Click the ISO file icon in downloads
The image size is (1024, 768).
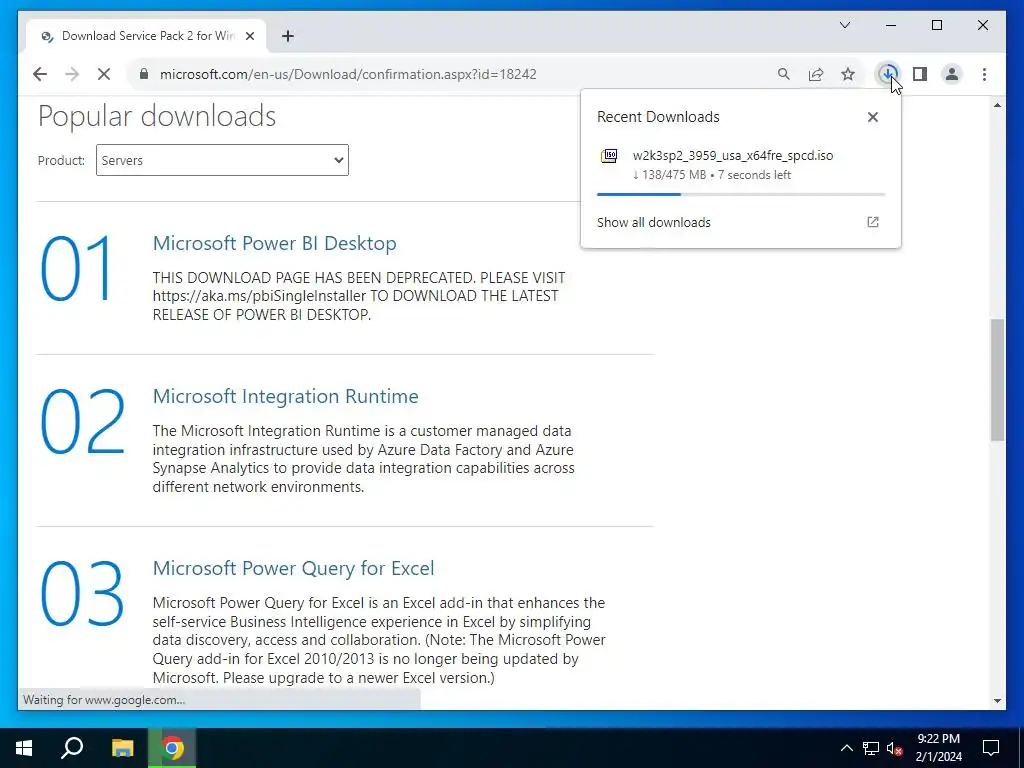click(x=609, y=156)
